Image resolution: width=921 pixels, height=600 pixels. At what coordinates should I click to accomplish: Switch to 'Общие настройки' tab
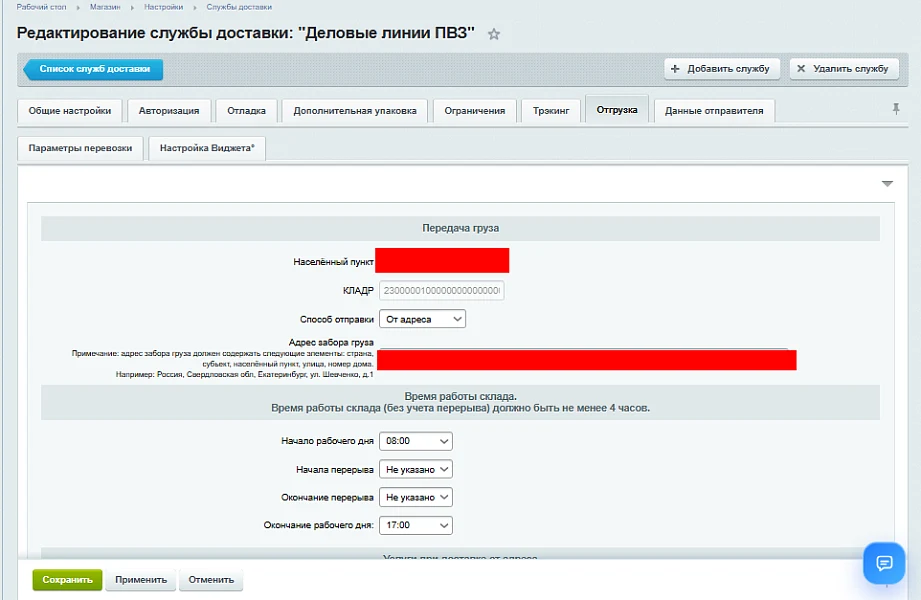(70, 110)
